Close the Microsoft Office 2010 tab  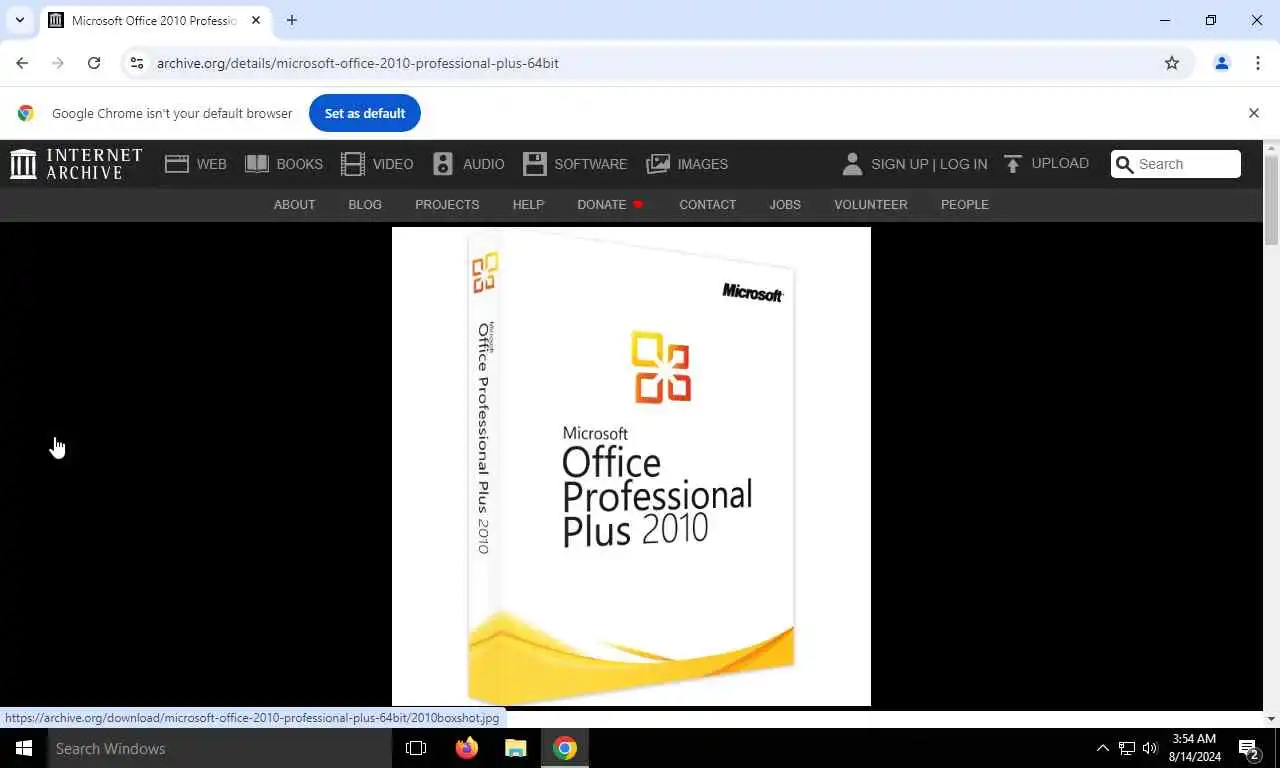pyautogui.click(x=256, y=20)
